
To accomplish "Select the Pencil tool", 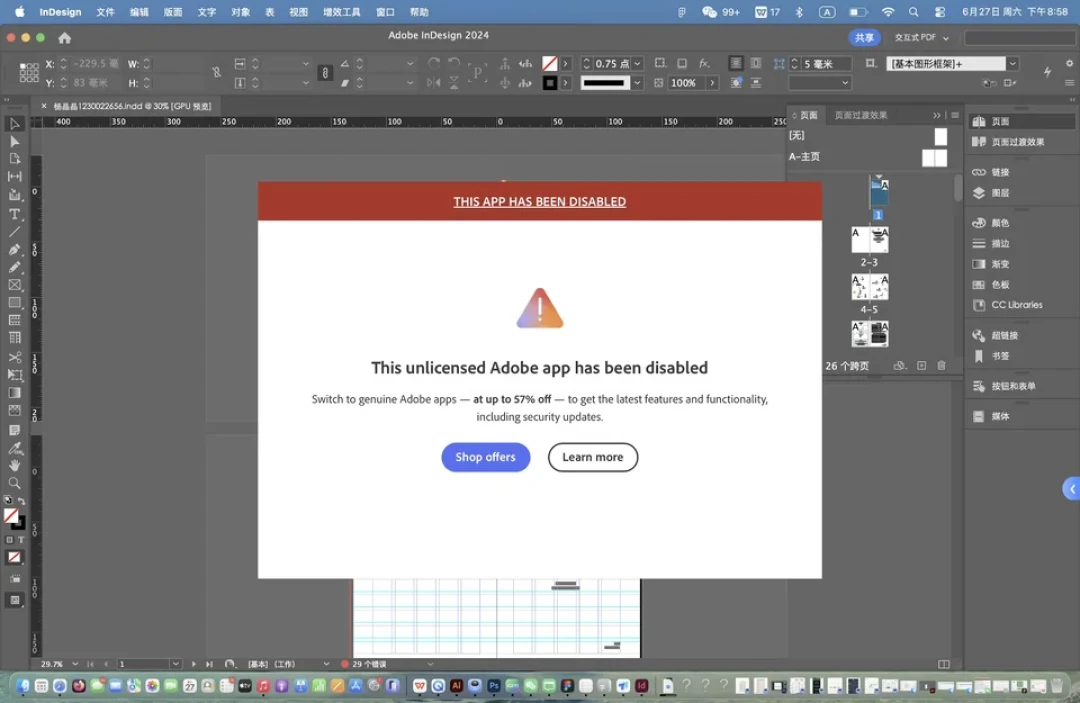I will point(14,267).
